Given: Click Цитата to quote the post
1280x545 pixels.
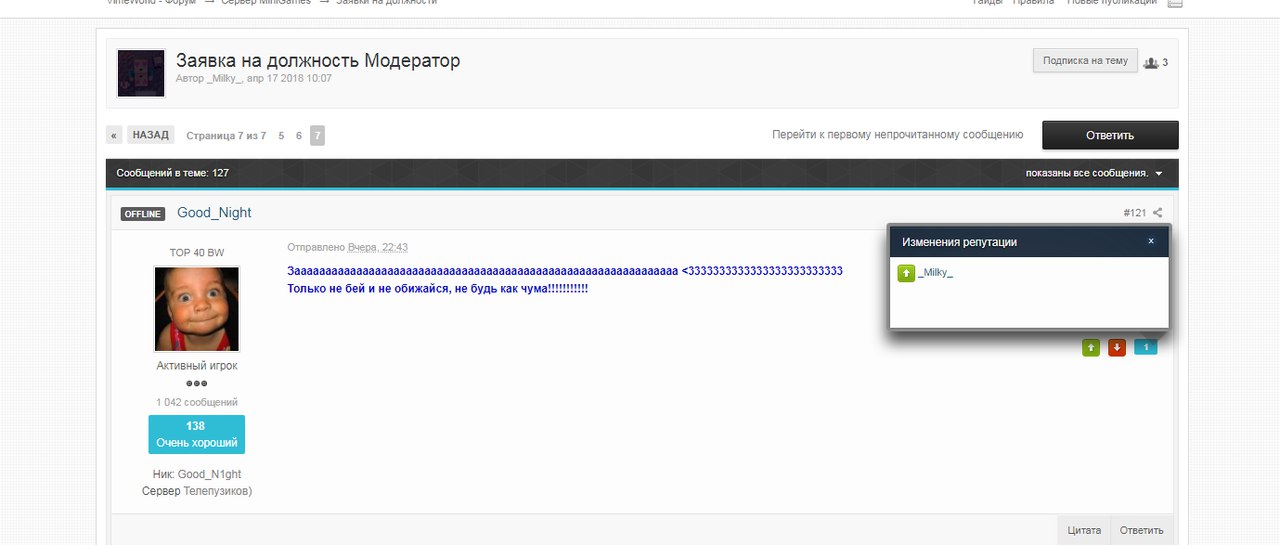Looking at the screenshot, I should 1084,530.
